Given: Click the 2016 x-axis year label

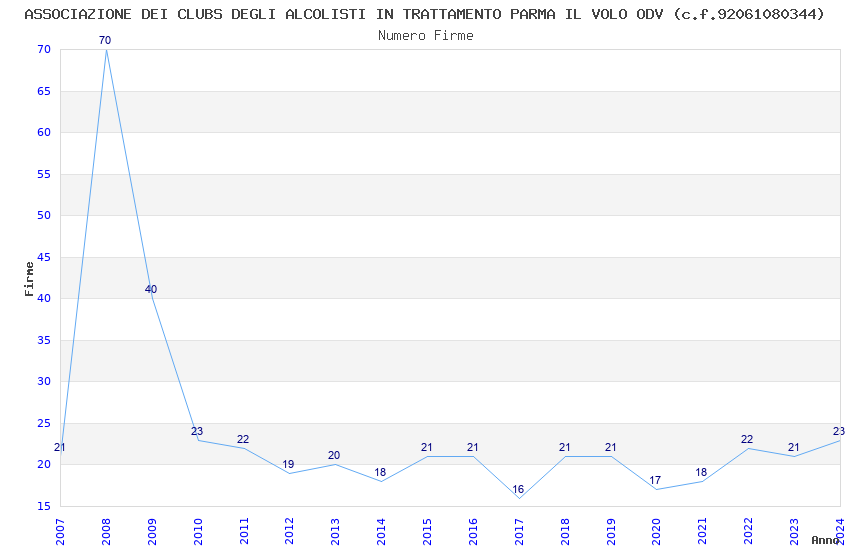Looking at the screenshot, I should [x=473, y=532].
